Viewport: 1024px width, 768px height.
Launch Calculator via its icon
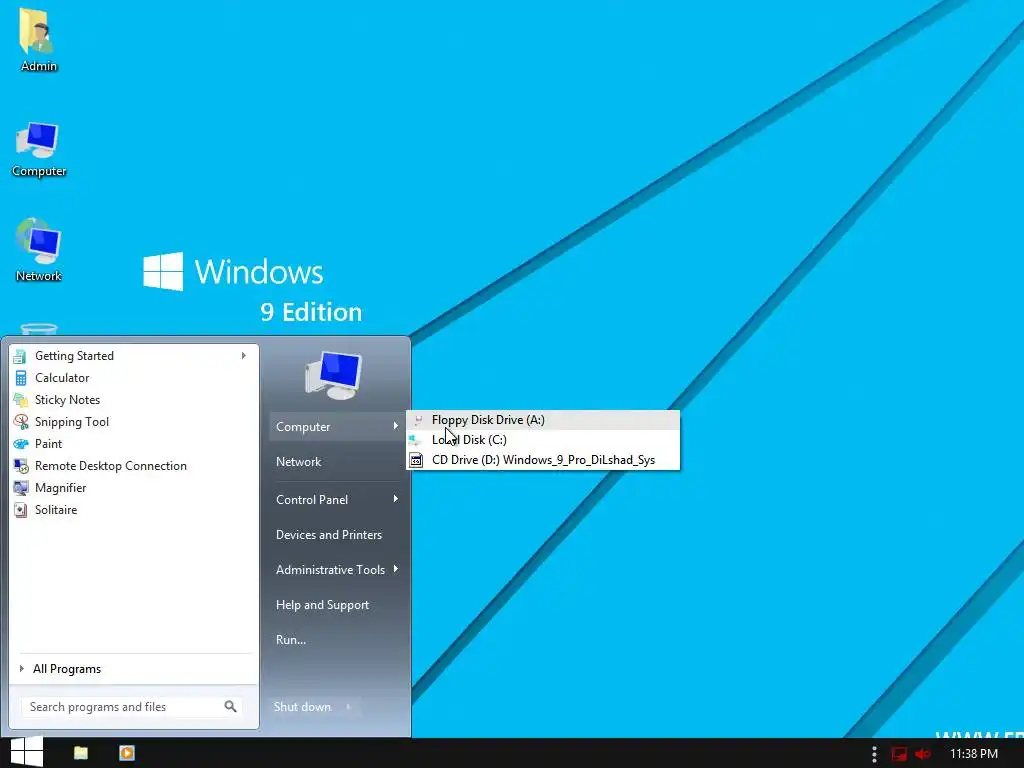pos(21,378)
